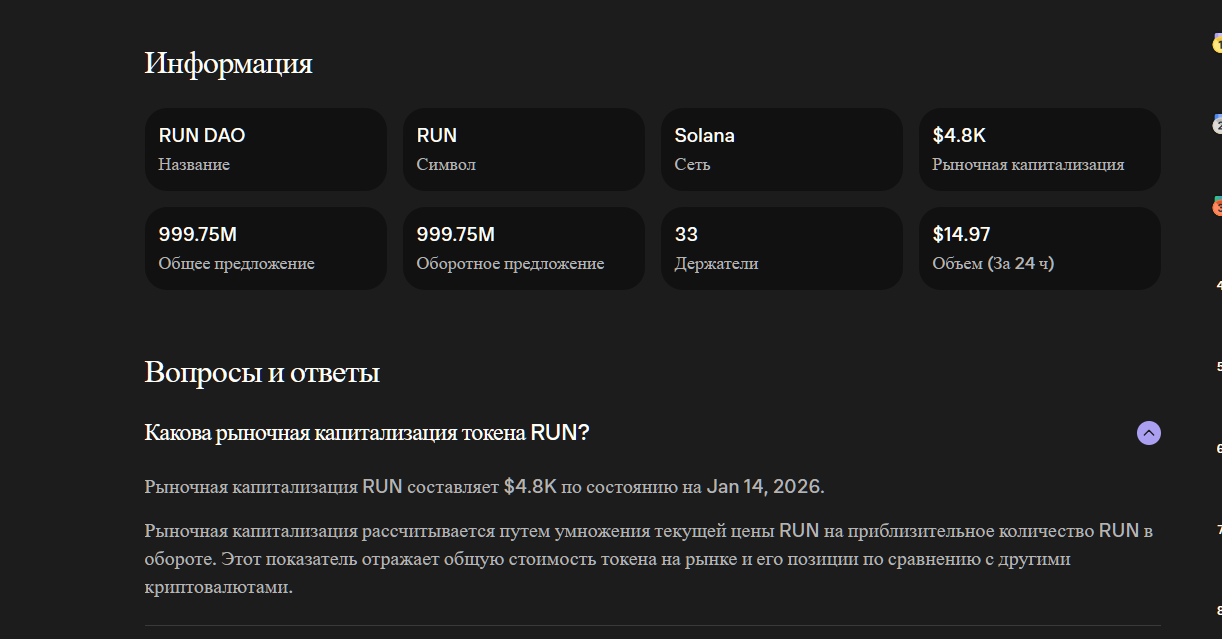
Task: Click rank number 4 in the side list
Action: [1219, 285]
